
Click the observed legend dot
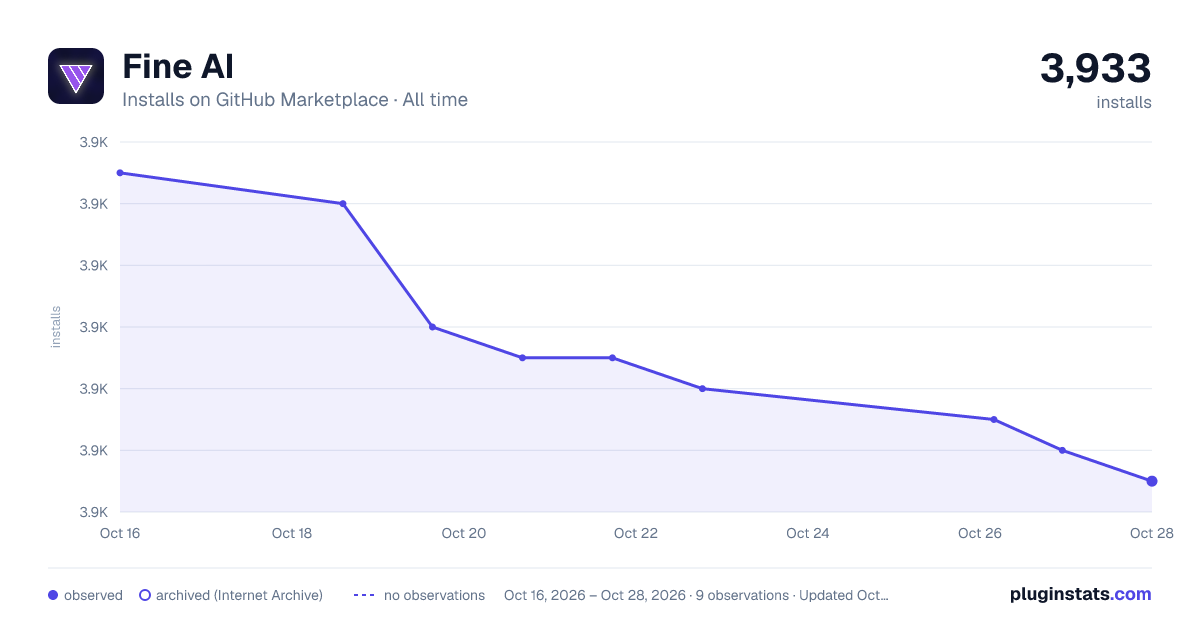click(x=53, y=595)
